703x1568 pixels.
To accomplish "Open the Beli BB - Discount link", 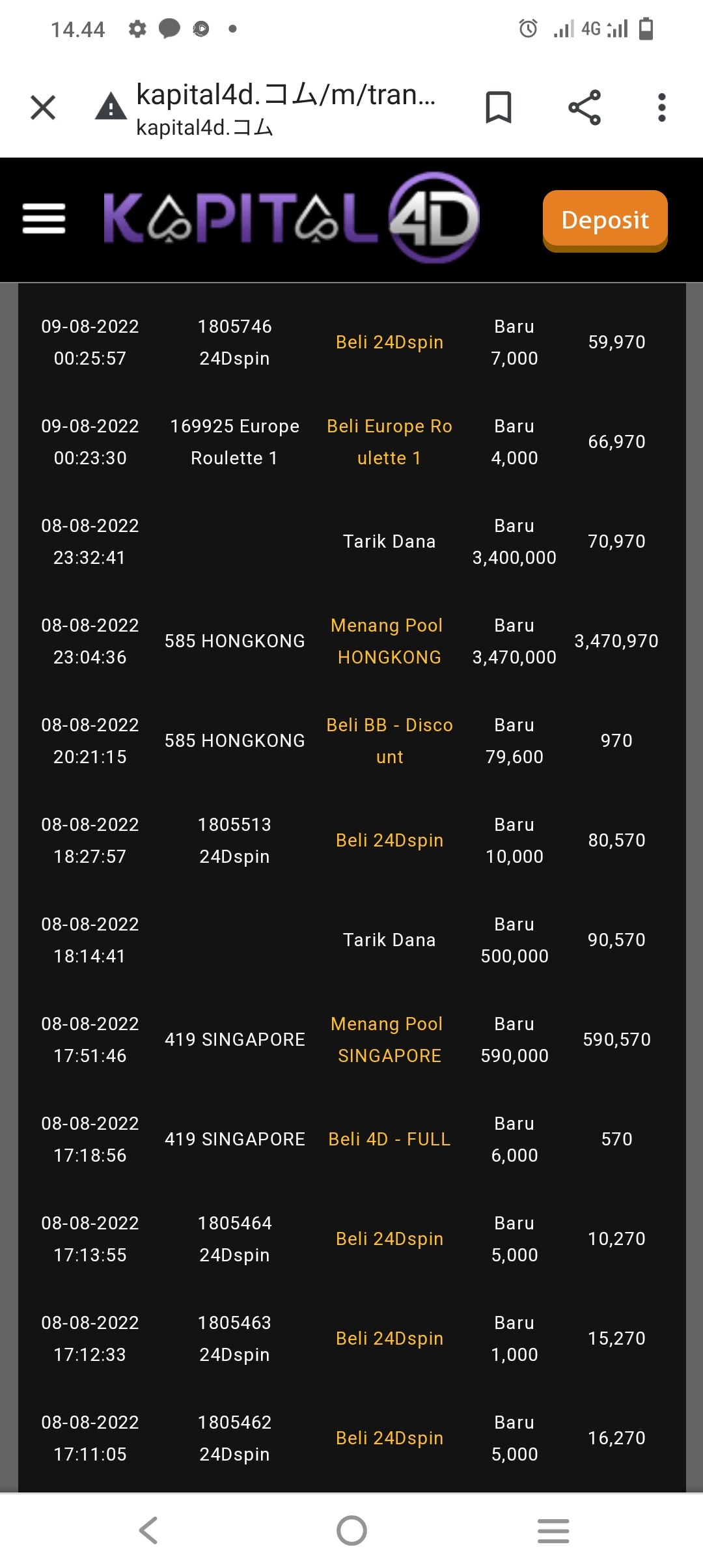I will coord(389,741).
